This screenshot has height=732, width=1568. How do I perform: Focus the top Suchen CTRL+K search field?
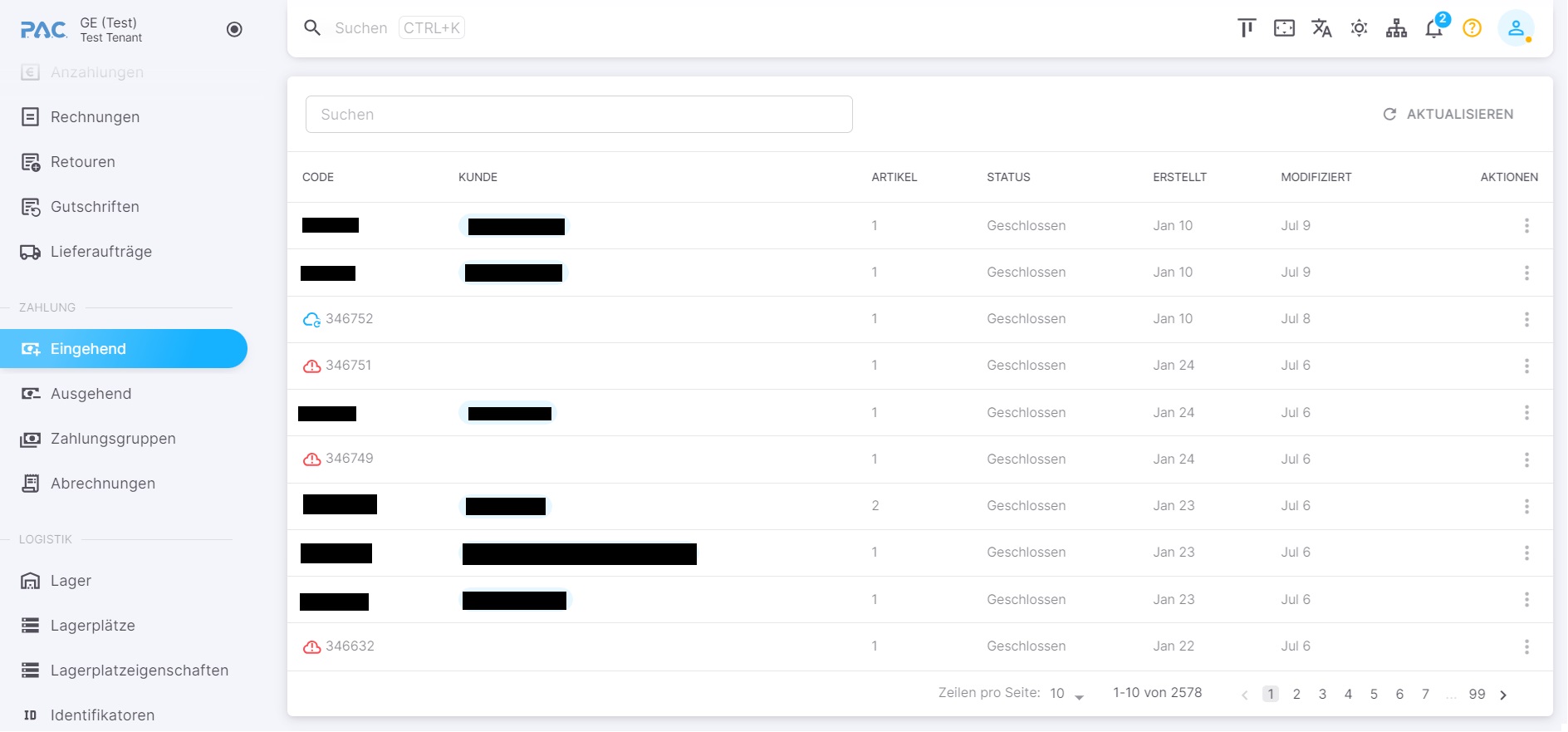pos(399,28)
